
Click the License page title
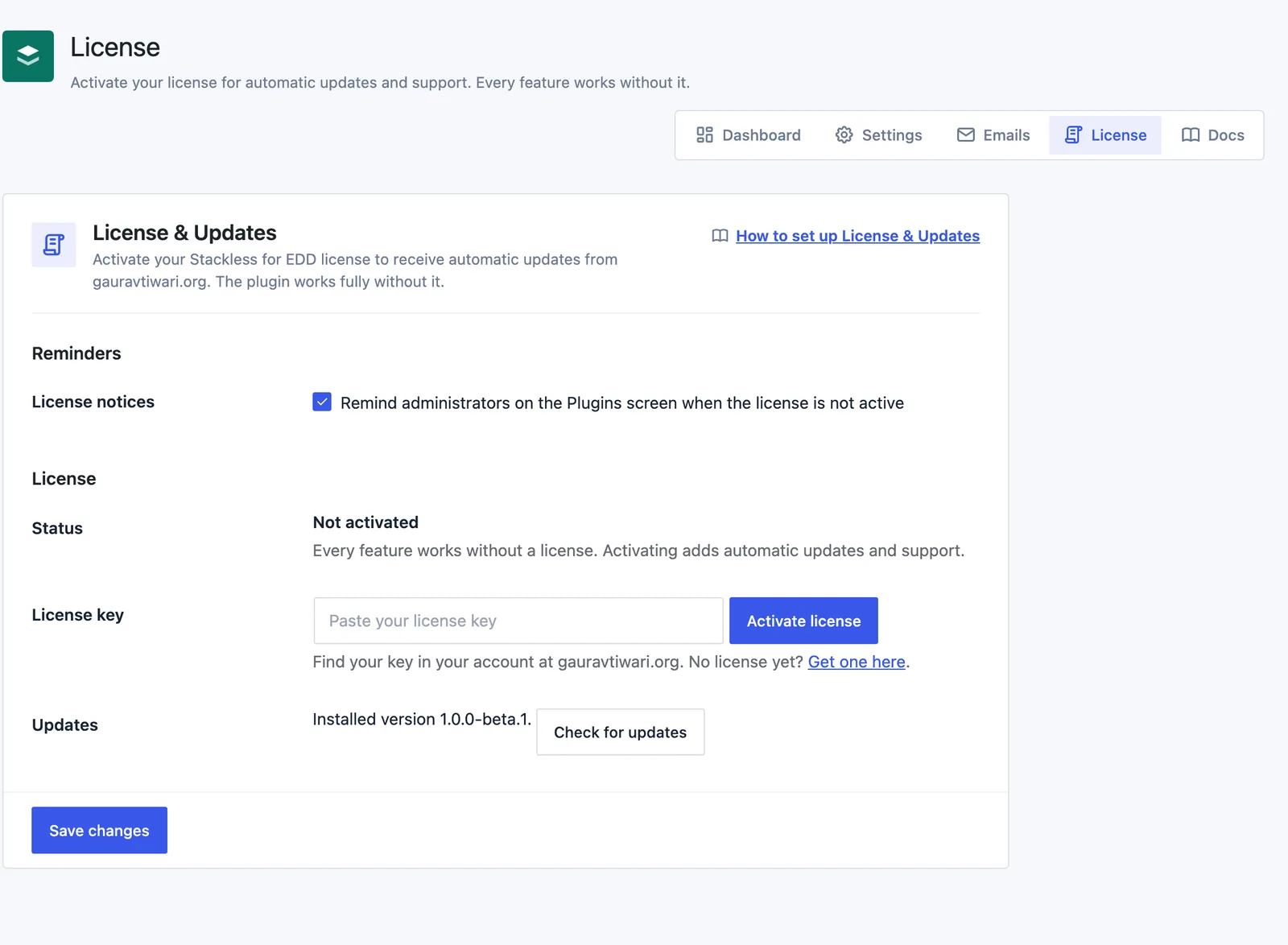pos(115,47)
